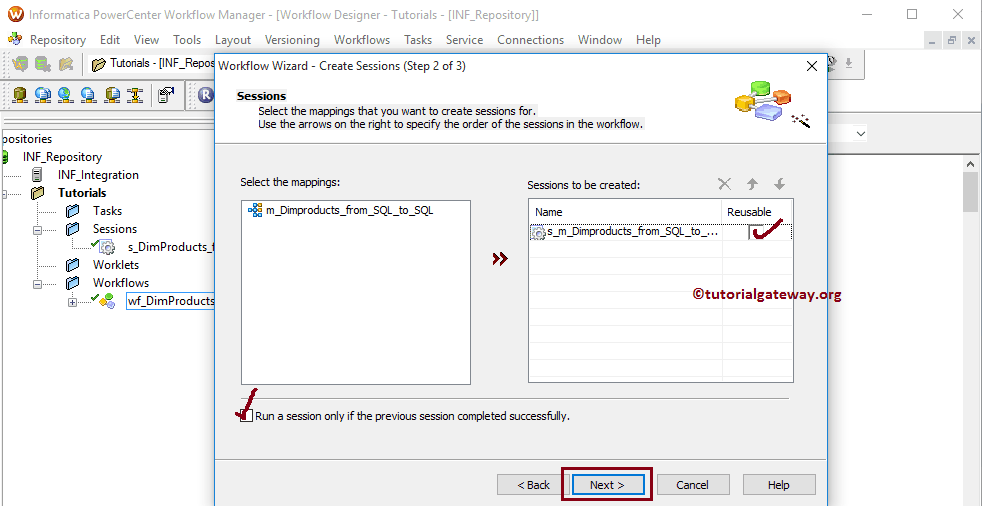Open the Edit menu

(110, 39)
